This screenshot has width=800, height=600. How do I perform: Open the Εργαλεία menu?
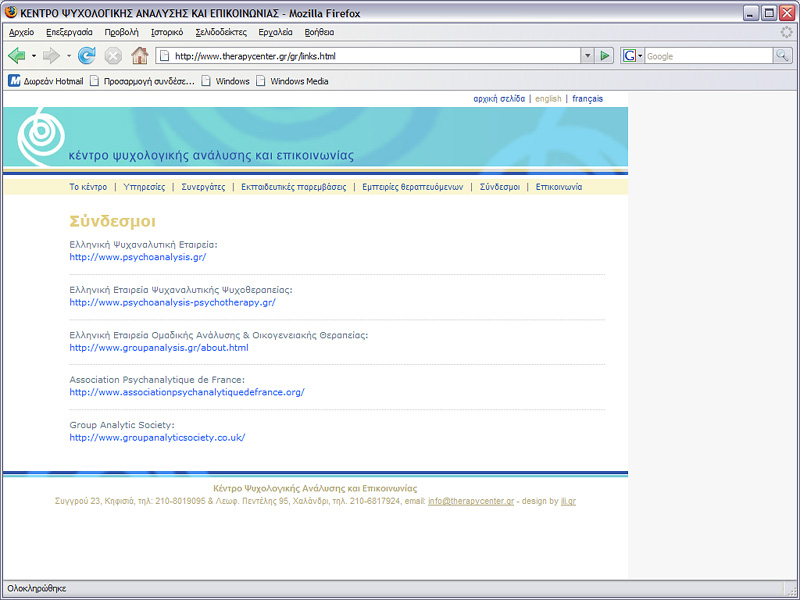point(276,32)
